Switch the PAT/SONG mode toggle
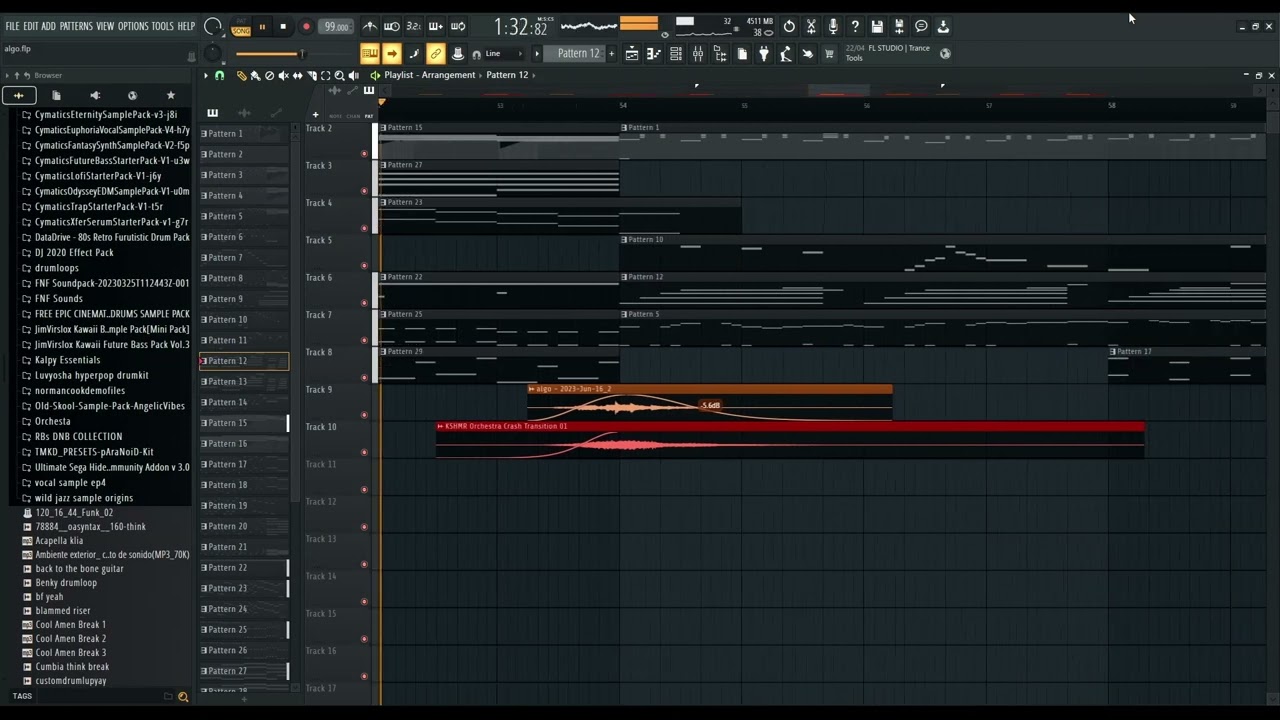 pyautogui.click(x=241, y=27)
